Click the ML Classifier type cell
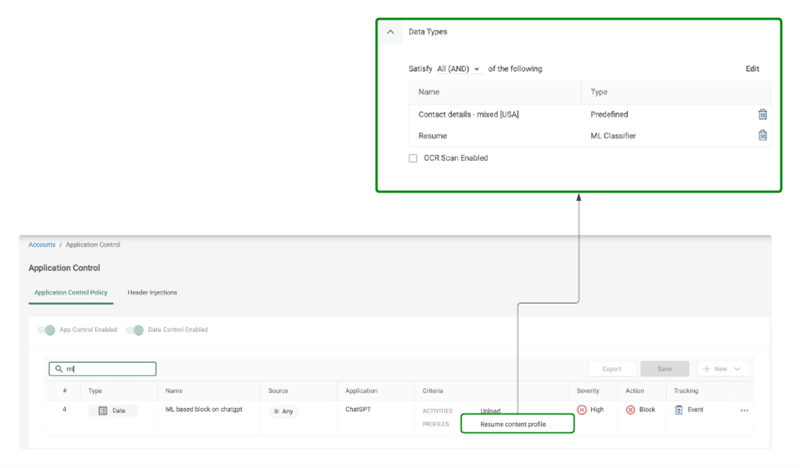Image resolution: width=800 pixels, height=468 pixels. click(x=613, y=136)
